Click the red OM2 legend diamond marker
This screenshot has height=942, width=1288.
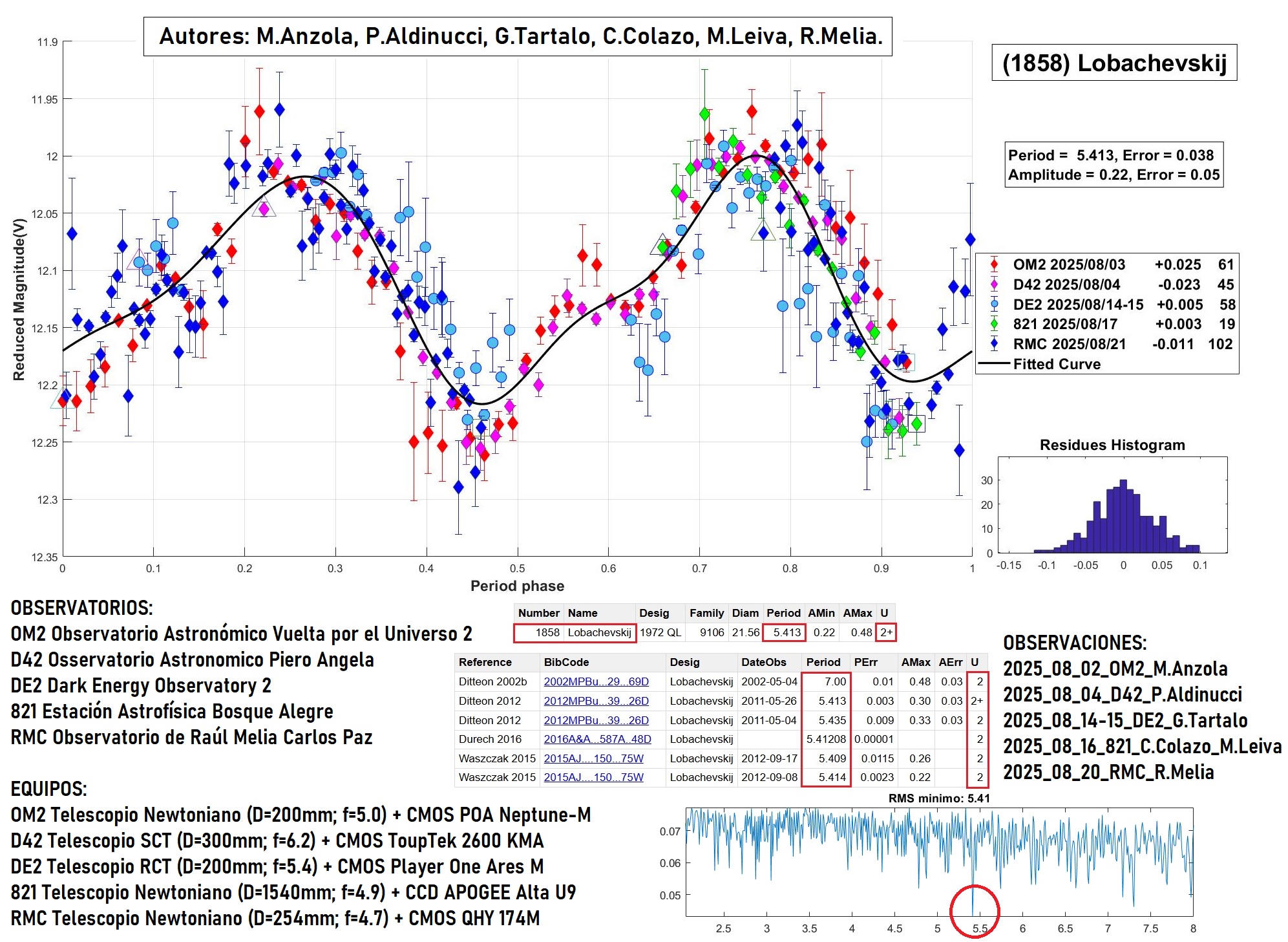(994, 264)
